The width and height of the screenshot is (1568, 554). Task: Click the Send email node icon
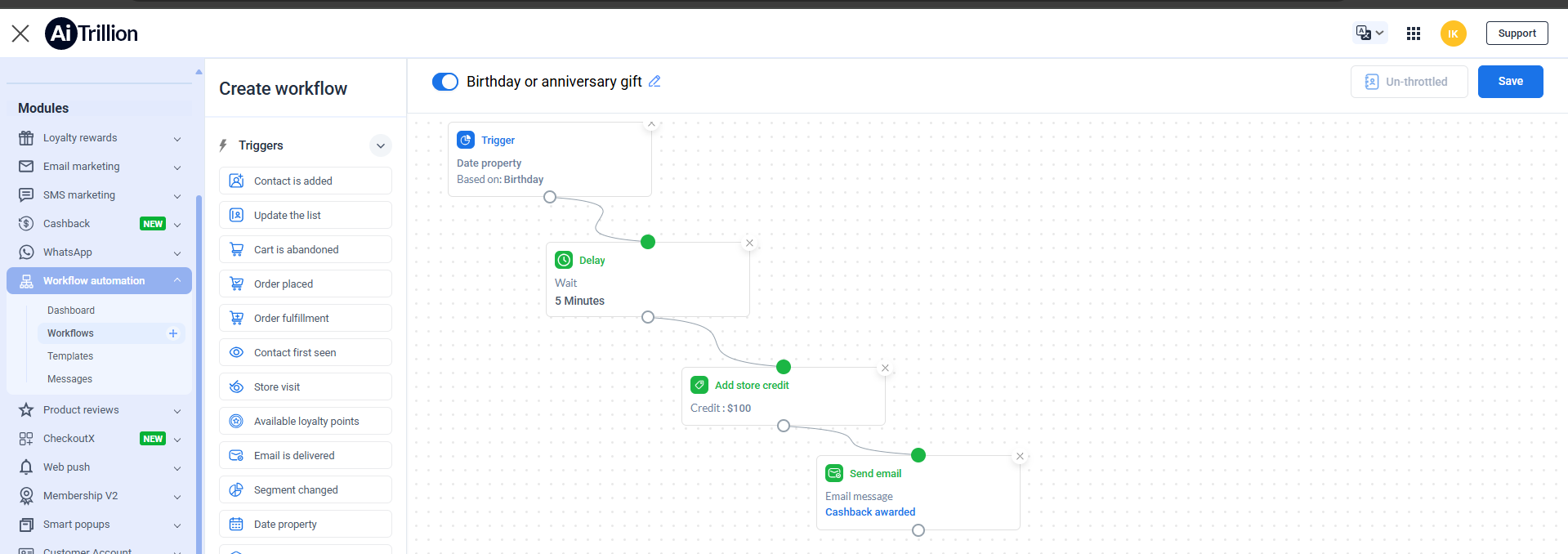point(834,473)
